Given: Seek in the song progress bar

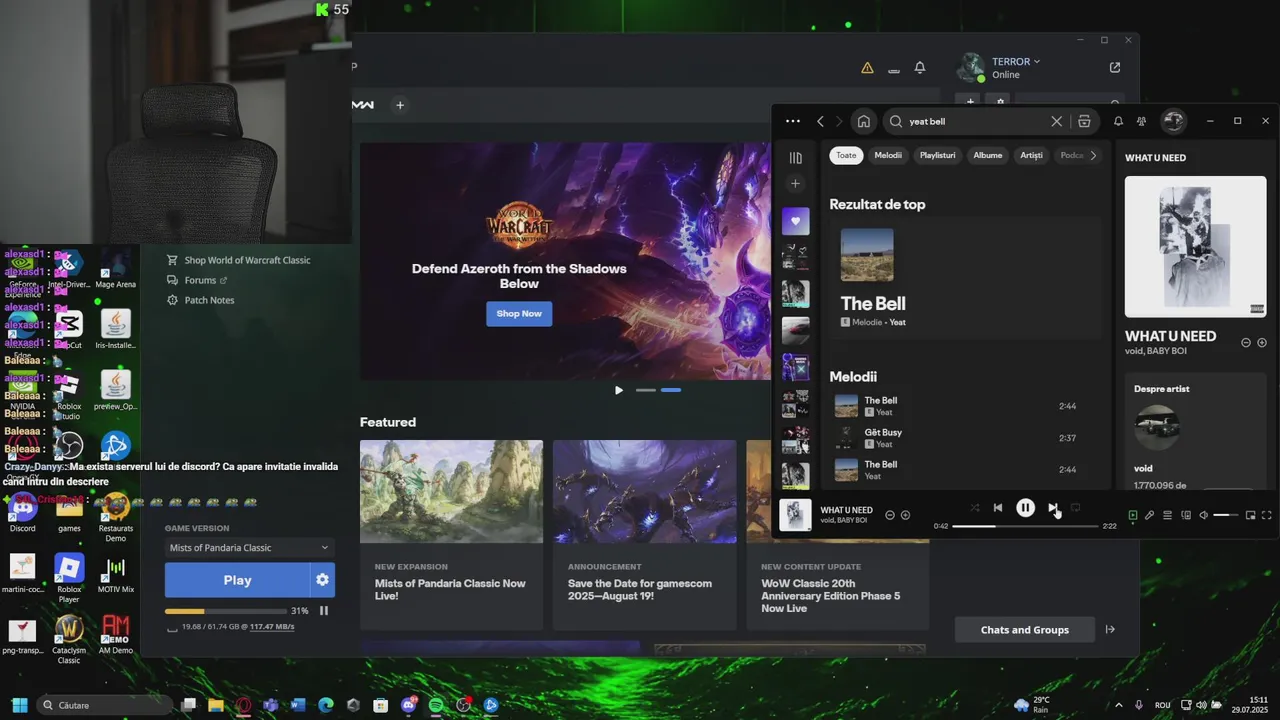Looking at the screenshot, I should [x=1024, y=526].
